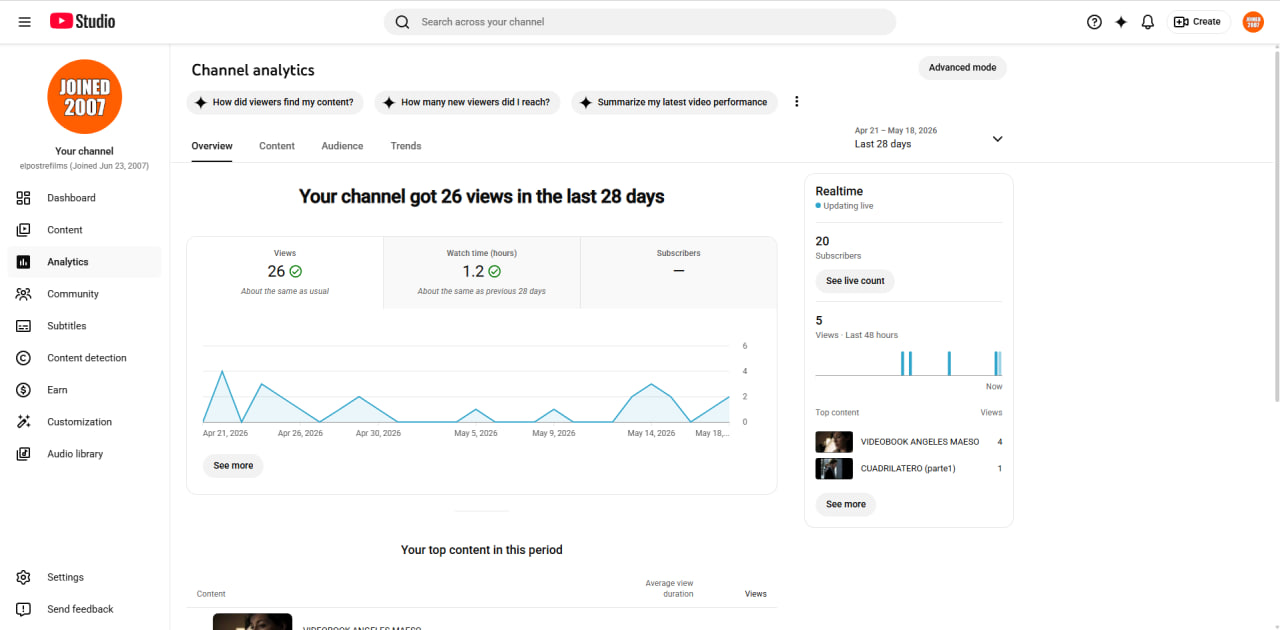Click See more in the Realtime card
Screen dimensions: 1280x630
(846, 504)
